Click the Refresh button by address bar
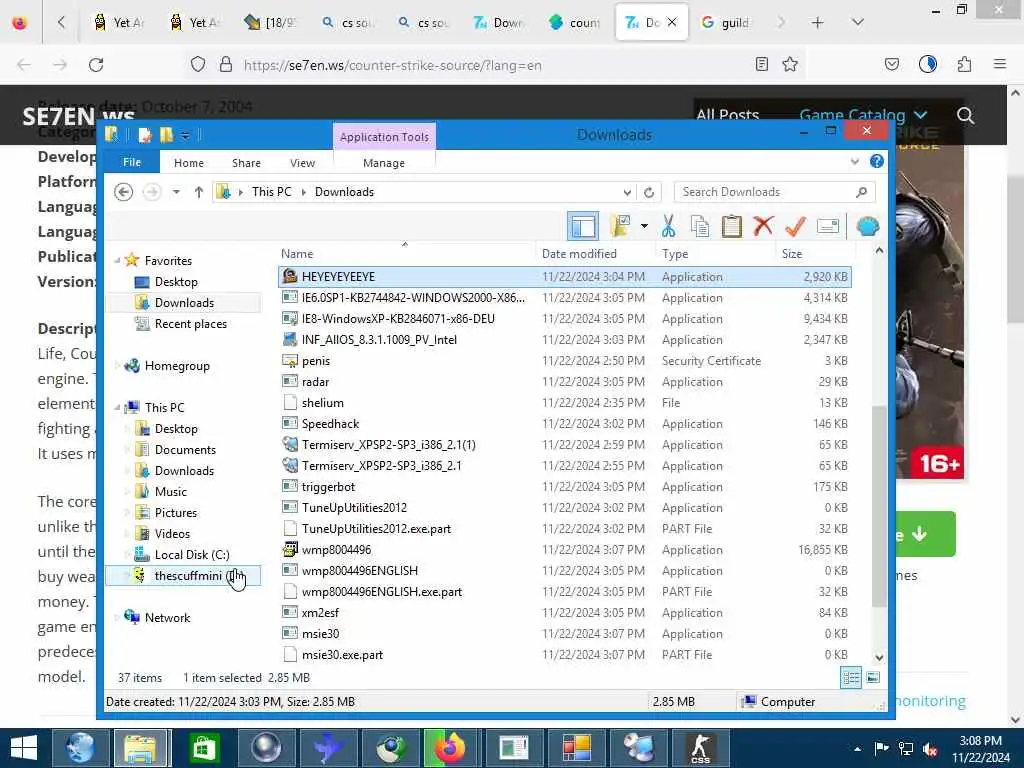This screenshot has height=768, width=1024. point(649,192)
